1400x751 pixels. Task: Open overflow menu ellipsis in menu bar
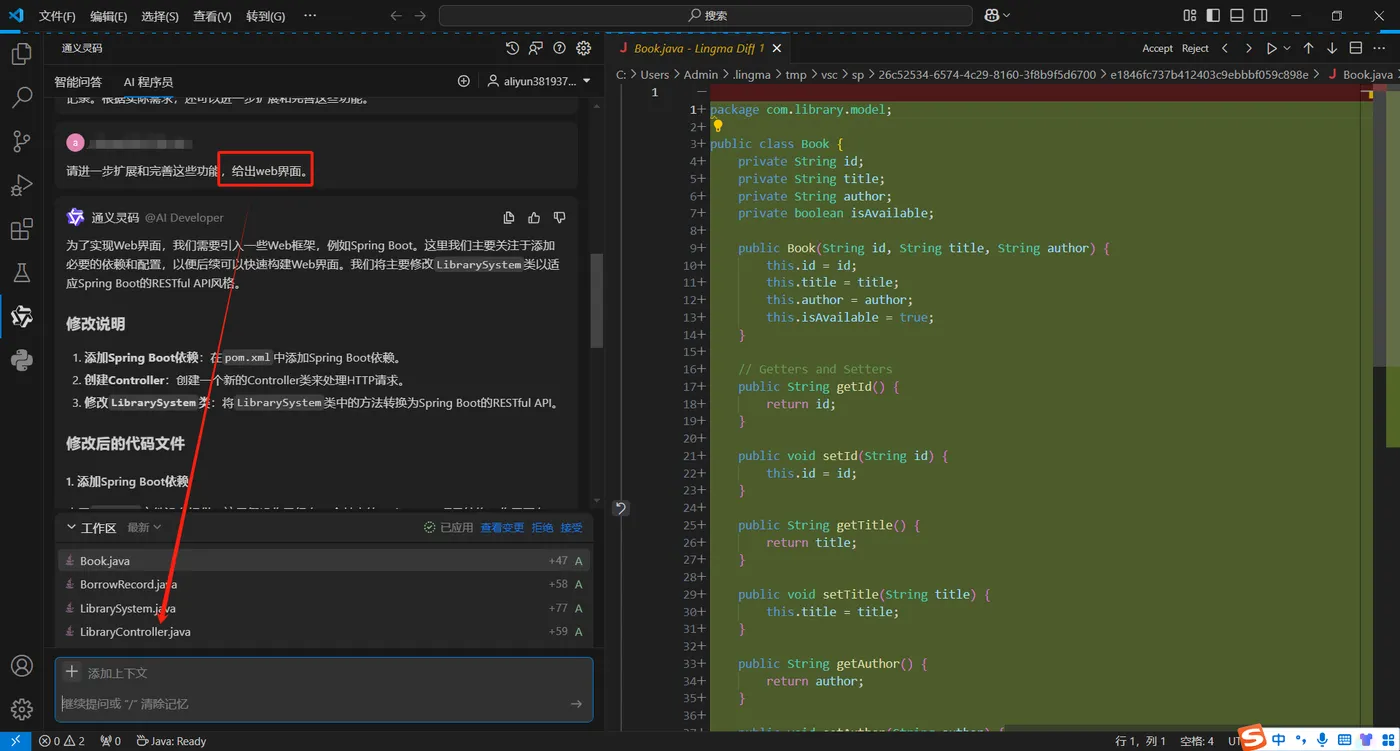tap(310, 16)
